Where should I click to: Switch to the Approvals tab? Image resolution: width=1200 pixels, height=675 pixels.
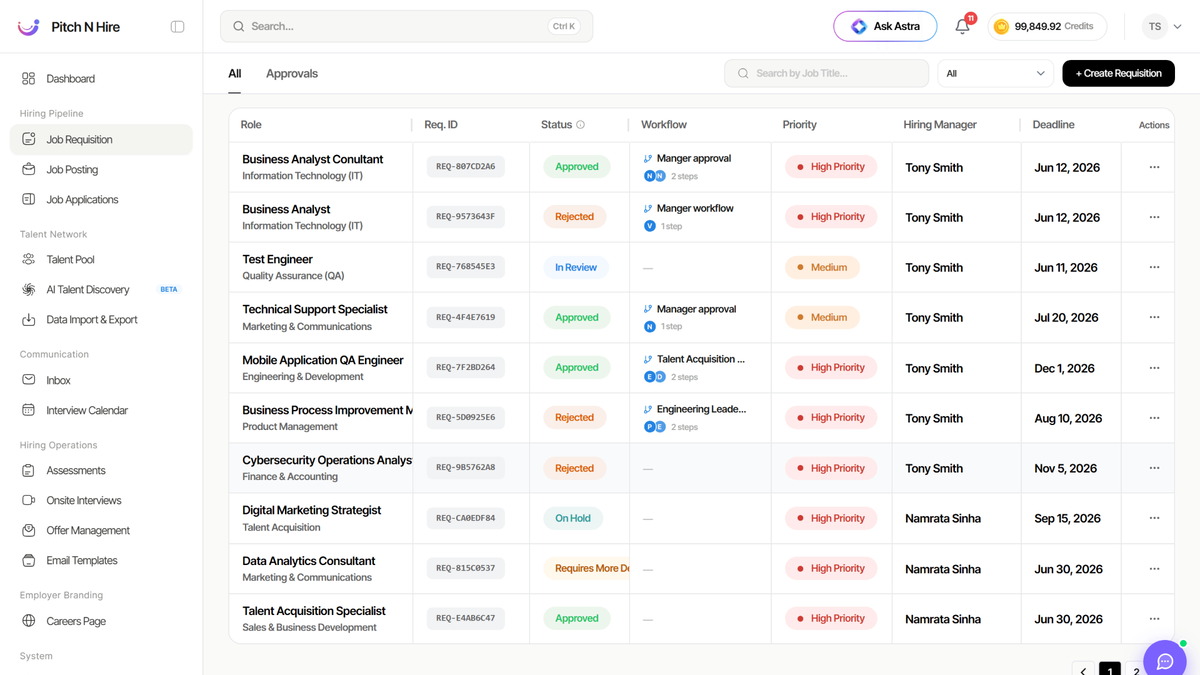pyautogui.click(x=292, y=73)
